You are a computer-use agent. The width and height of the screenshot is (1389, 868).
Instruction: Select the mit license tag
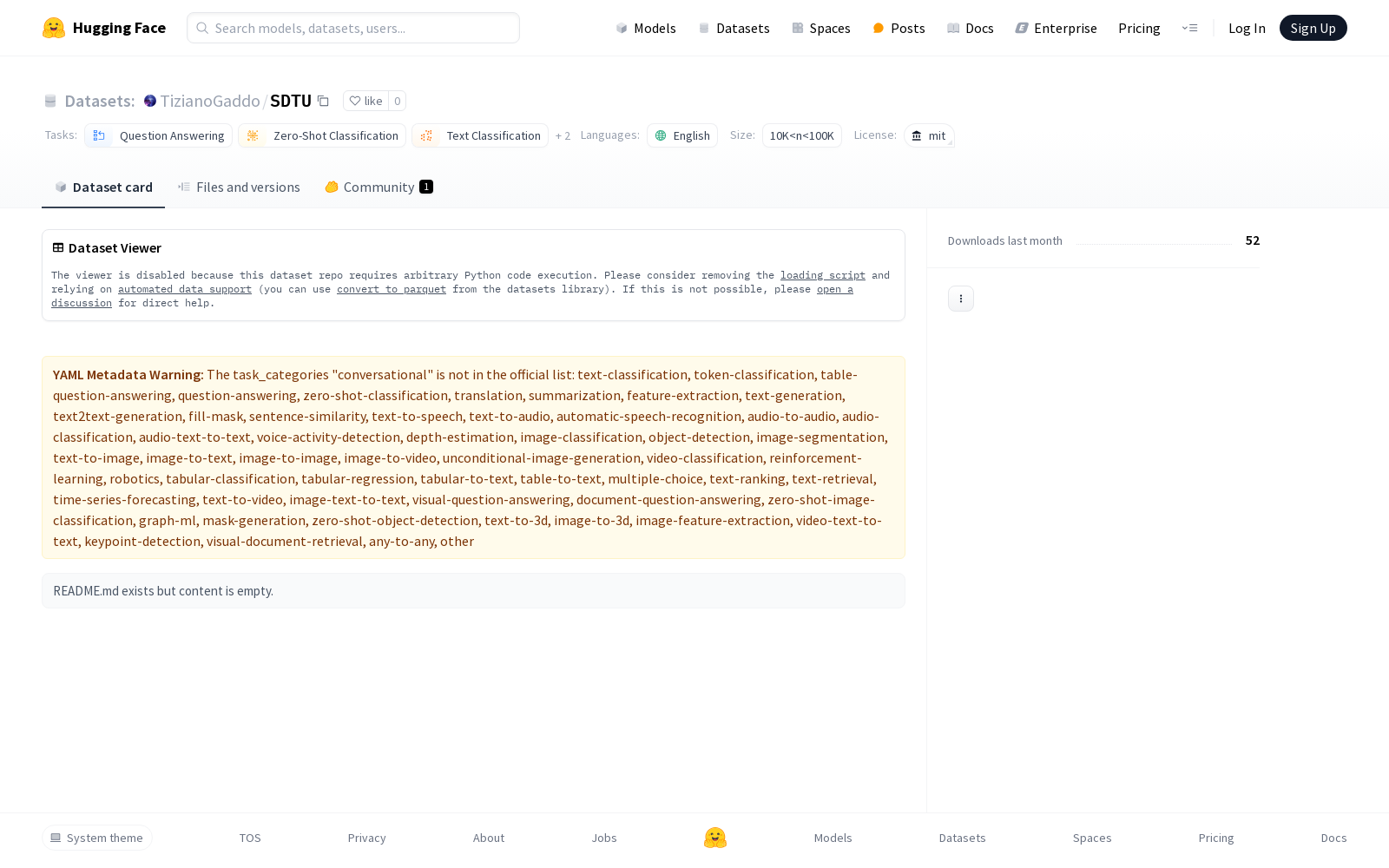pyautogui.click(x=929, y=135)
